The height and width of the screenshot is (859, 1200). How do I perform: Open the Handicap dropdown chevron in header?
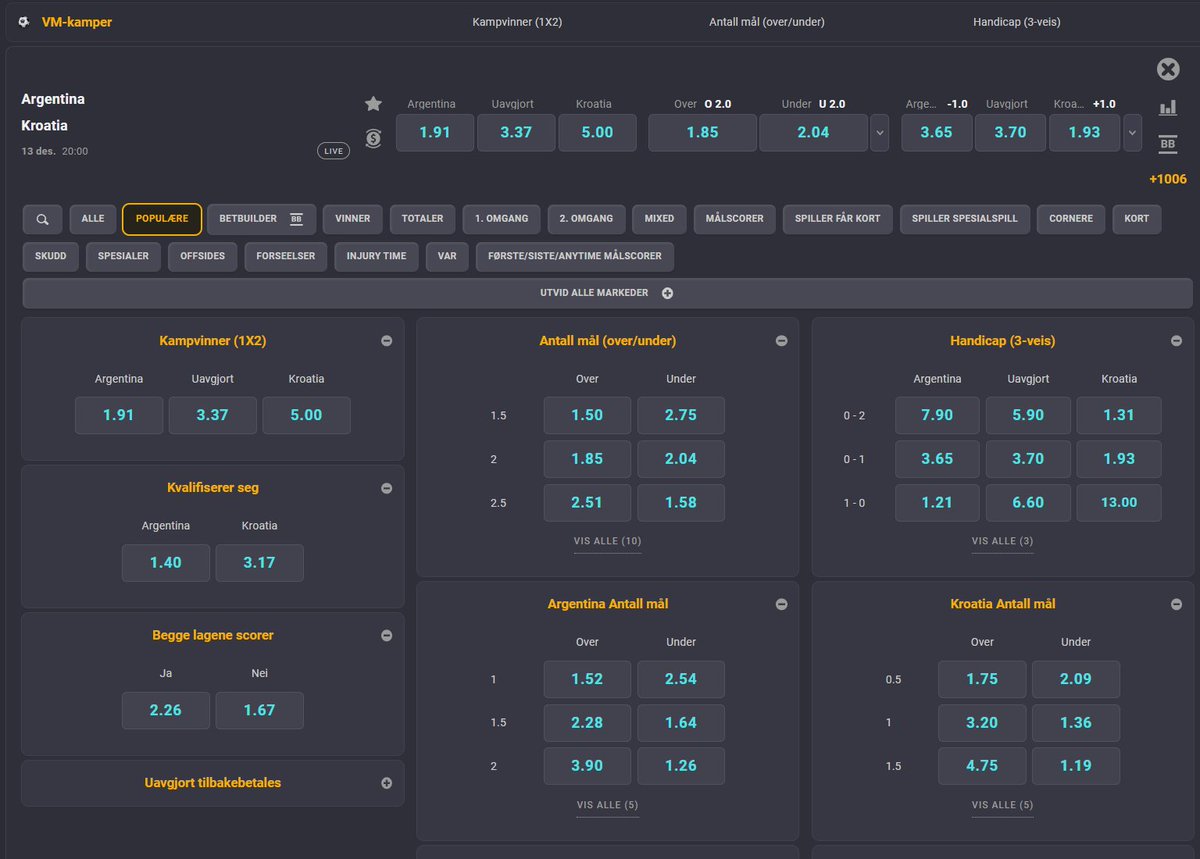pyautogui.click(x=1131, y=132)
